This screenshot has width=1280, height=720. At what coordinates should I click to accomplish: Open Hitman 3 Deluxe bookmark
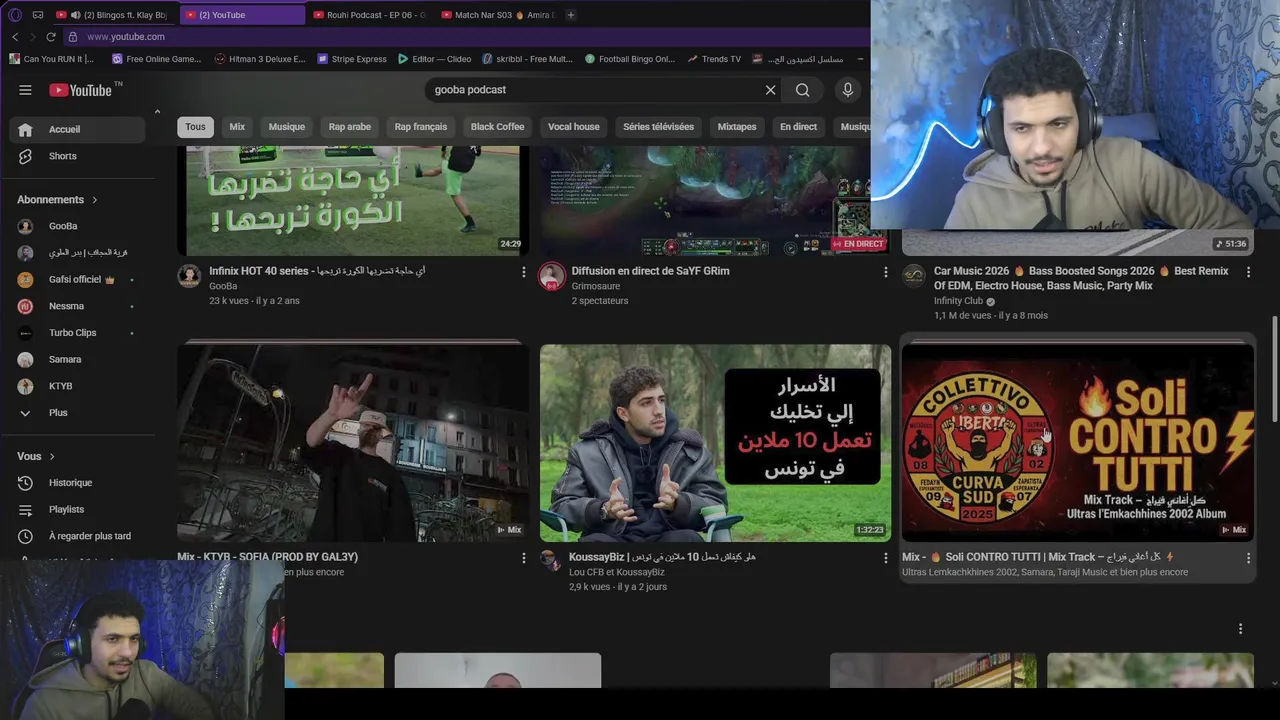260,59
